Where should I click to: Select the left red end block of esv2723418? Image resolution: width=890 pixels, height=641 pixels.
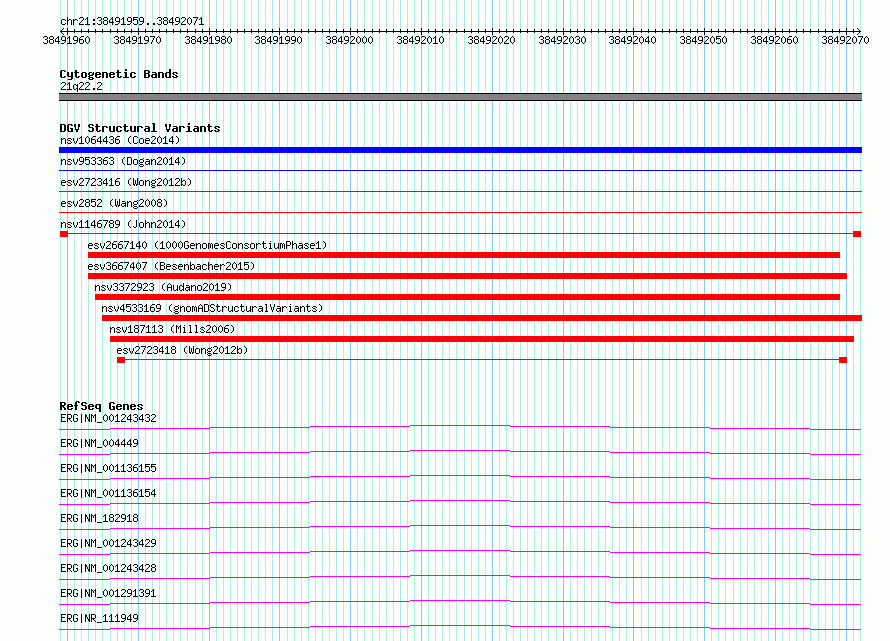click(121, 360)
